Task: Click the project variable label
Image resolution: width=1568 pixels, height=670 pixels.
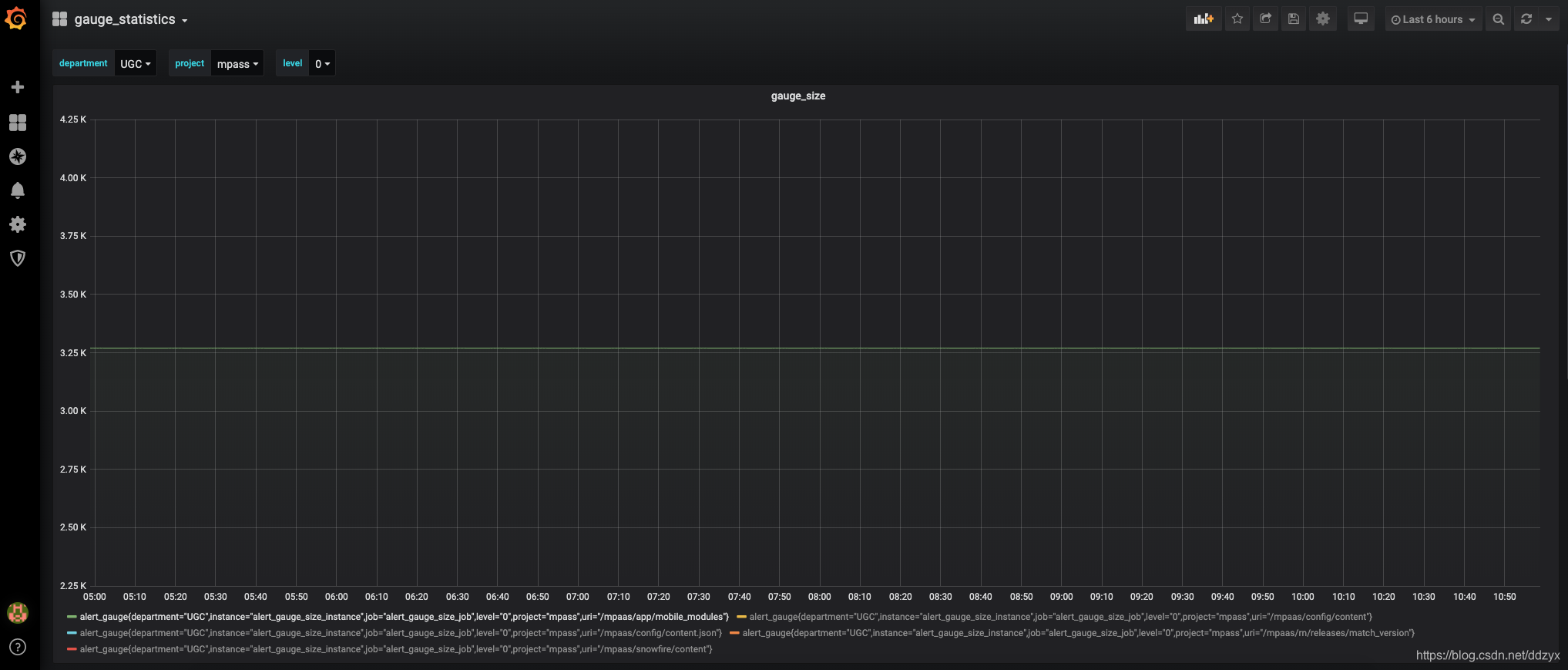Action: point(190,63)
